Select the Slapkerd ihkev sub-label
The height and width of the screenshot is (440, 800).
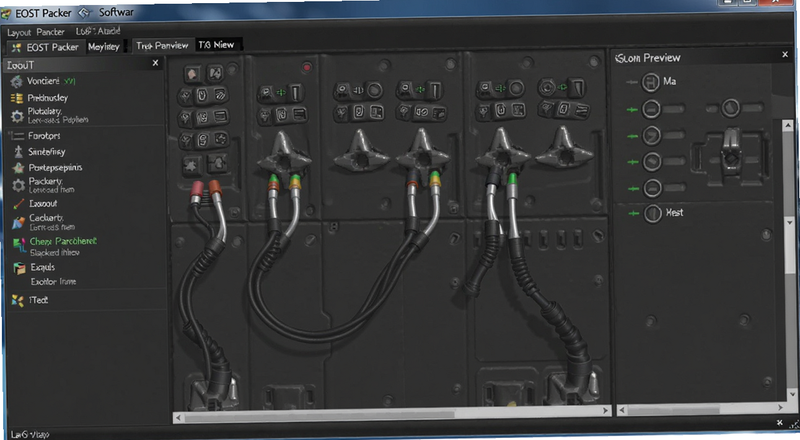click(55, 253)
